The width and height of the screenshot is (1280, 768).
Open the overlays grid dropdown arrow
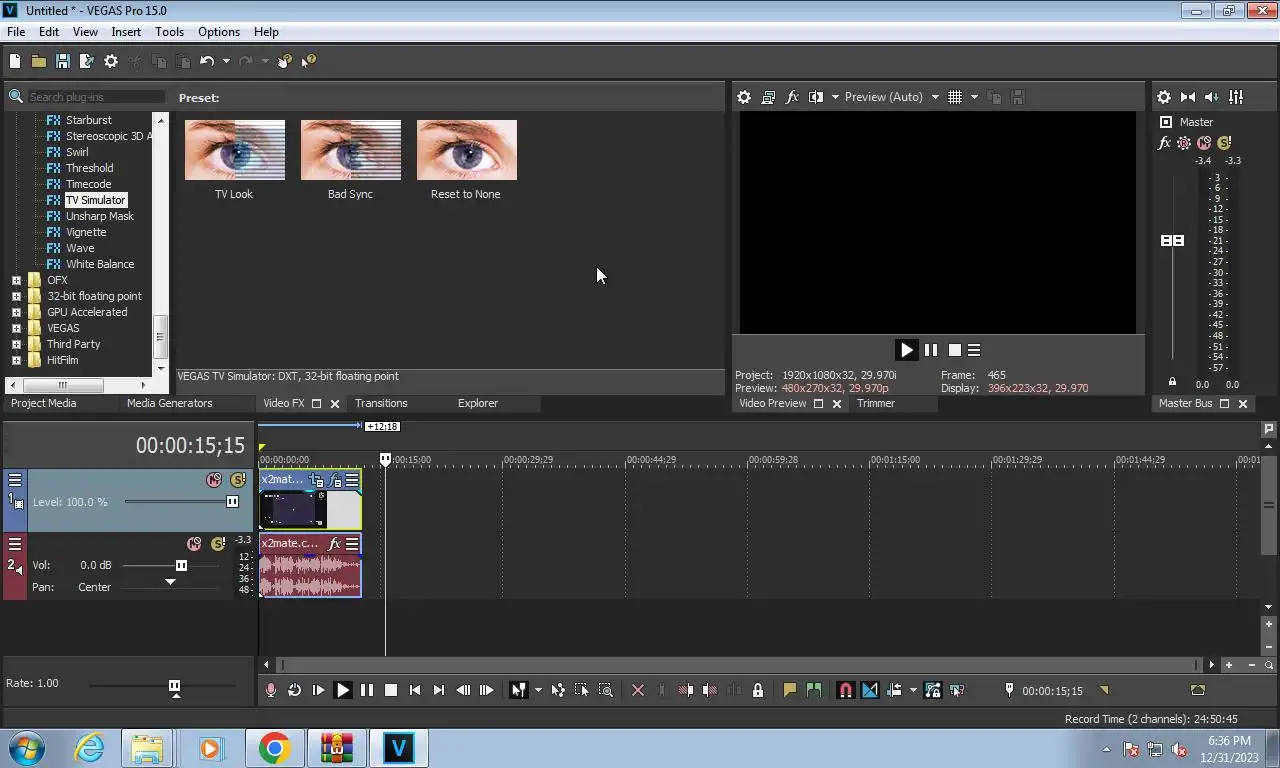click(974, 97)
